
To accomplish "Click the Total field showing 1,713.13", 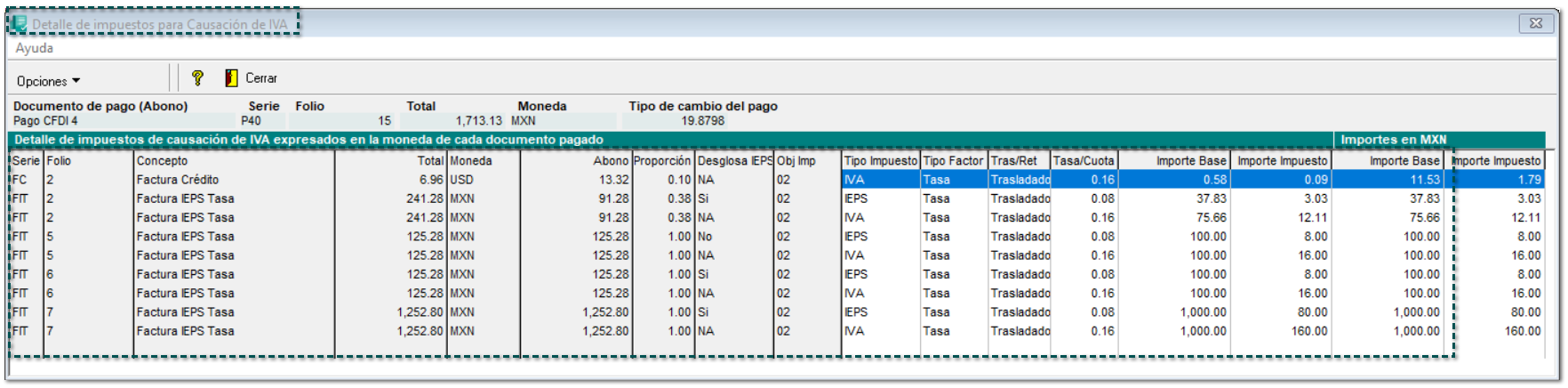I will click(453, 121).
